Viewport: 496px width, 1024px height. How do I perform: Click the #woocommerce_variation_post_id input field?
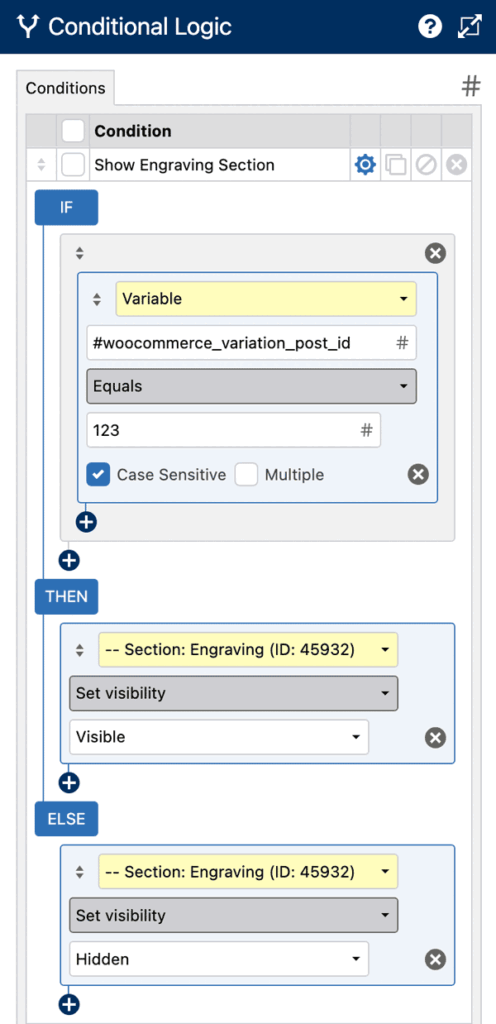tap(251, 343)
